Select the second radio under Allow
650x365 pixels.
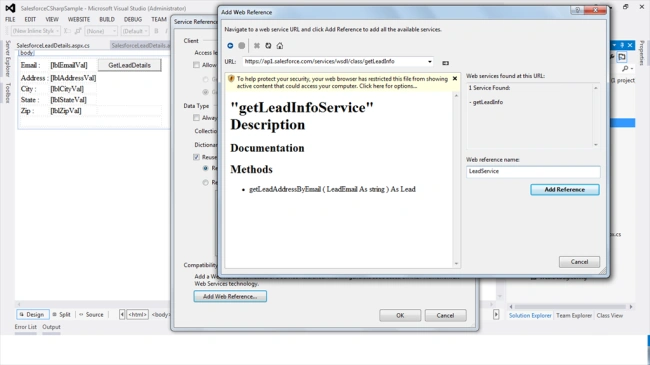point(206,92)
